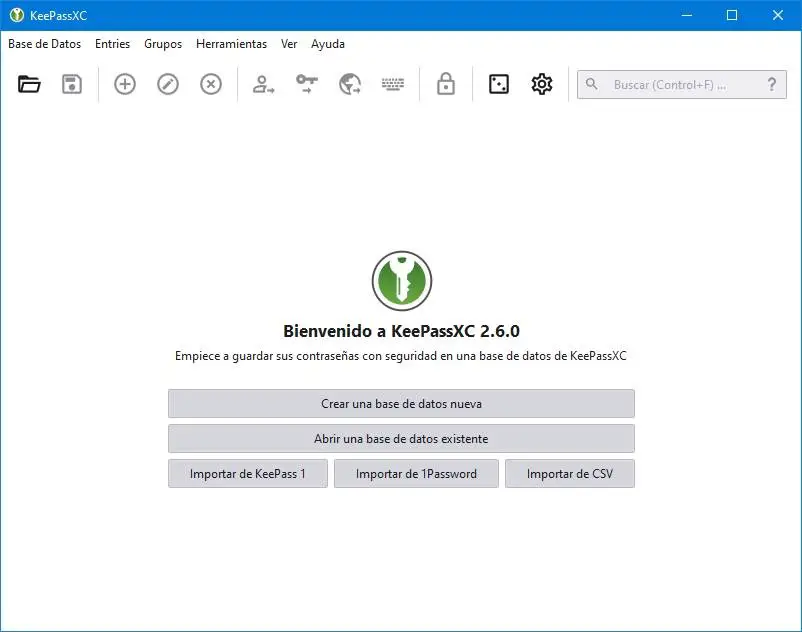Click the open database folder icon
Image resolution: width=802 pixels, height=632 pixels.
pyautogui.click(x=29, y=84)
